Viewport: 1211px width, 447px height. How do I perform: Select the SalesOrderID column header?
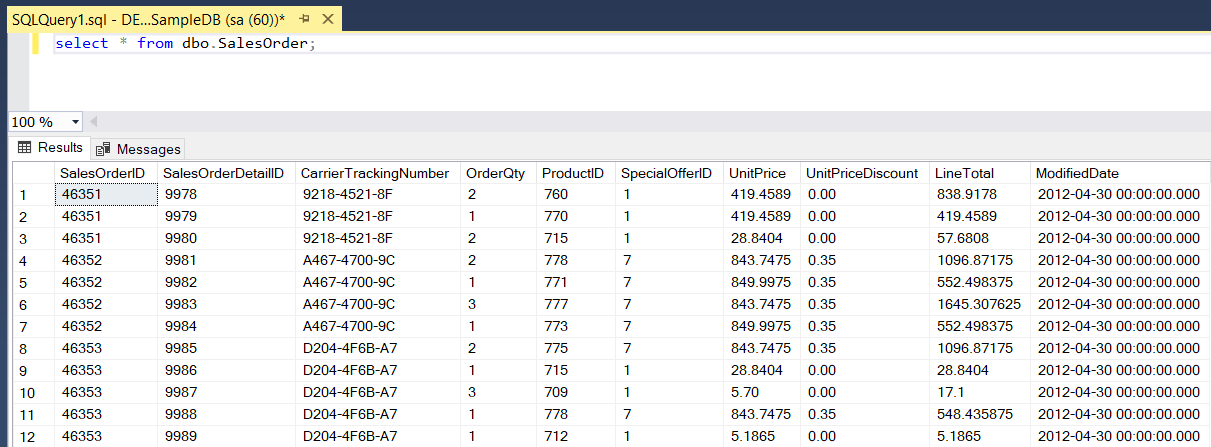tap(103, 173)
